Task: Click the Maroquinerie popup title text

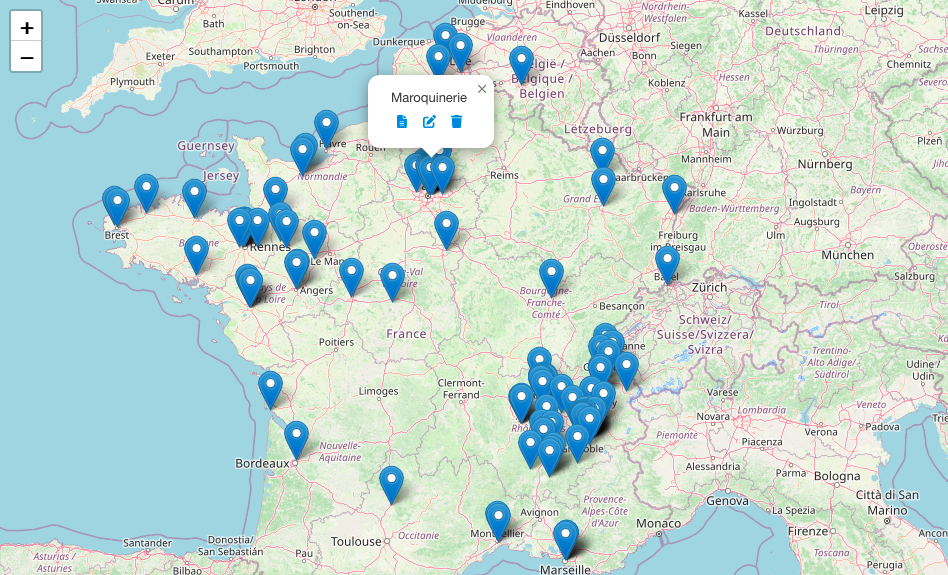Action: click(428, 98)
